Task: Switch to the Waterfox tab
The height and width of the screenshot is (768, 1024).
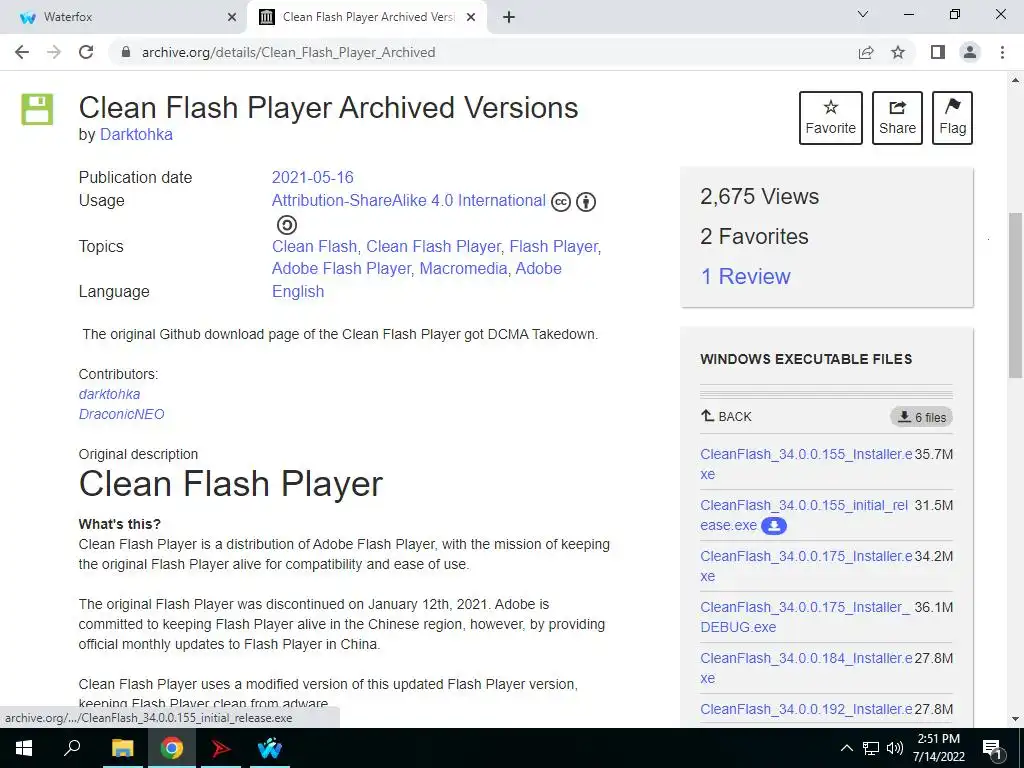Action: [123, 17]
